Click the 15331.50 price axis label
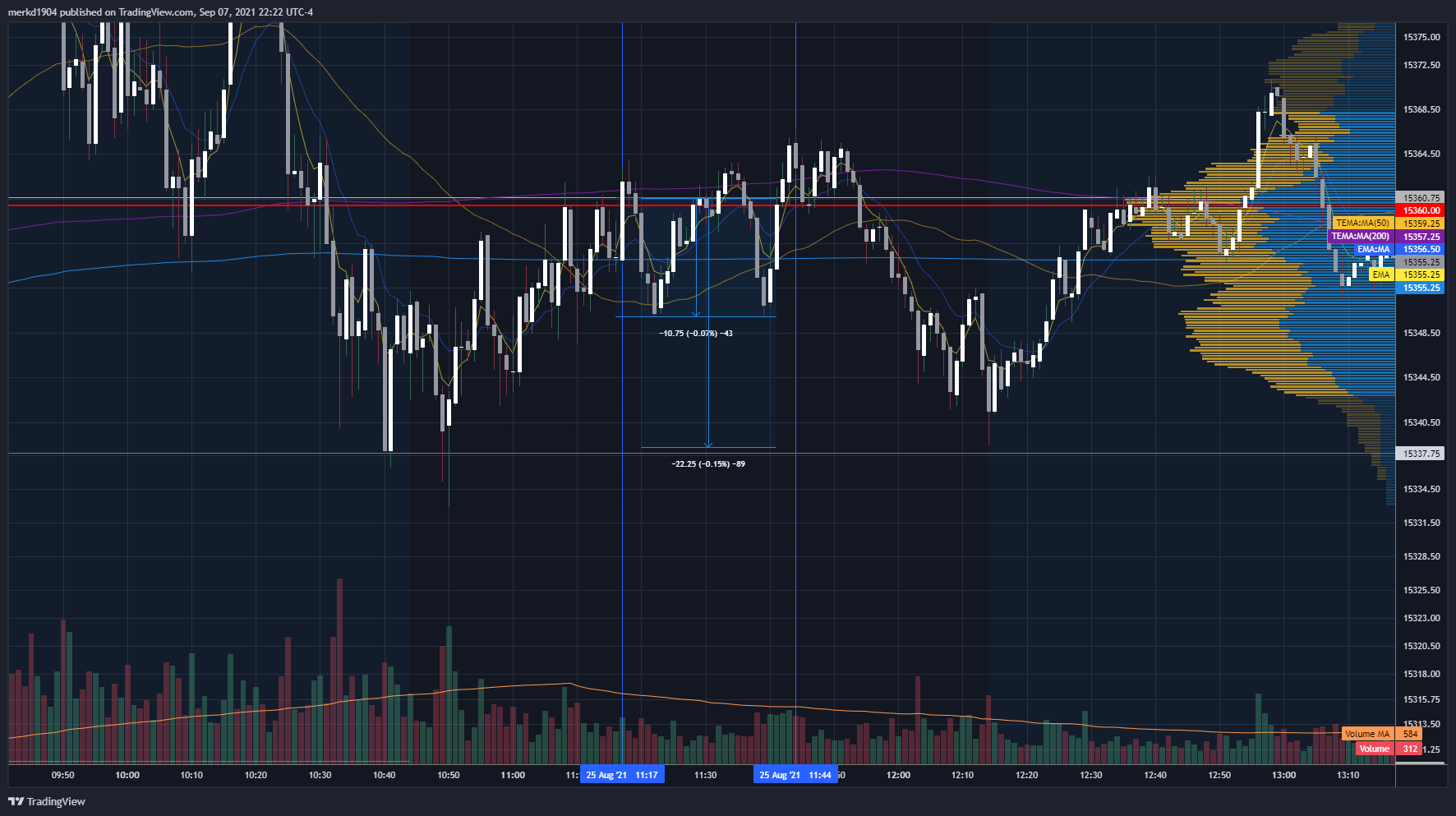The image size is (1456, 816). tap(1421, 523)
